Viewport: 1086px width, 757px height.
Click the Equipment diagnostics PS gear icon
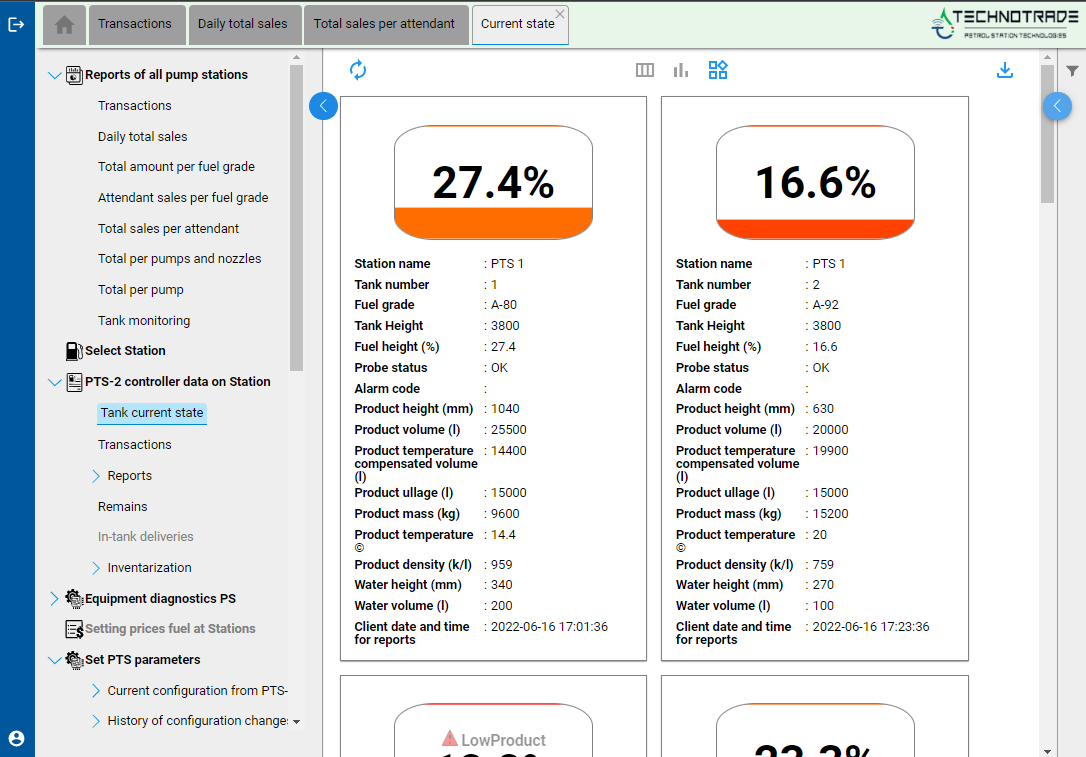[x=74, y=598]
